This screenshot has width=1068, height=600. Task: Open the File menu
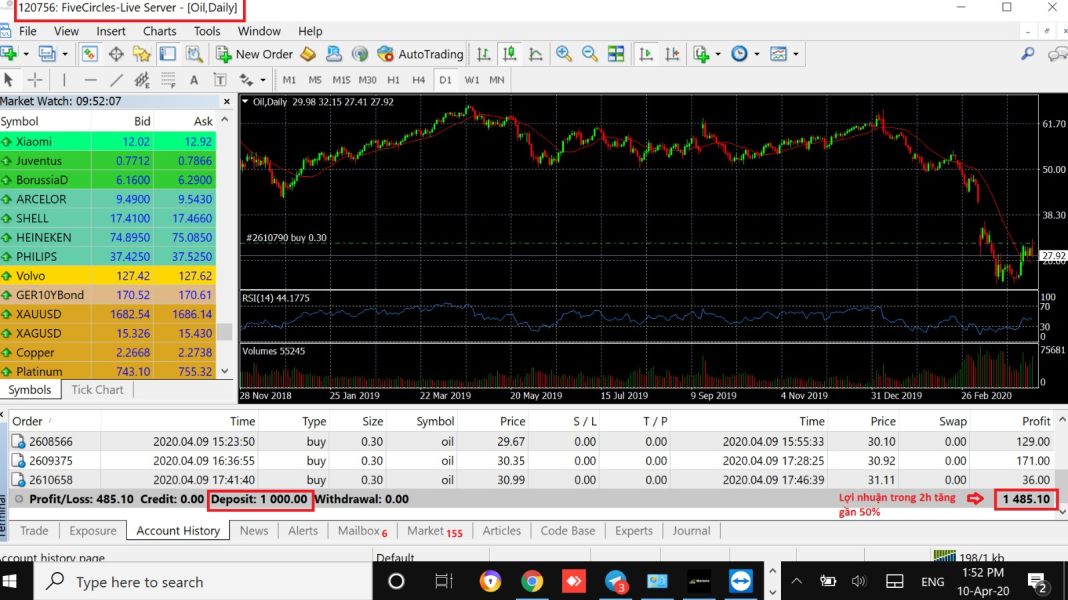(x=28, y=31)
